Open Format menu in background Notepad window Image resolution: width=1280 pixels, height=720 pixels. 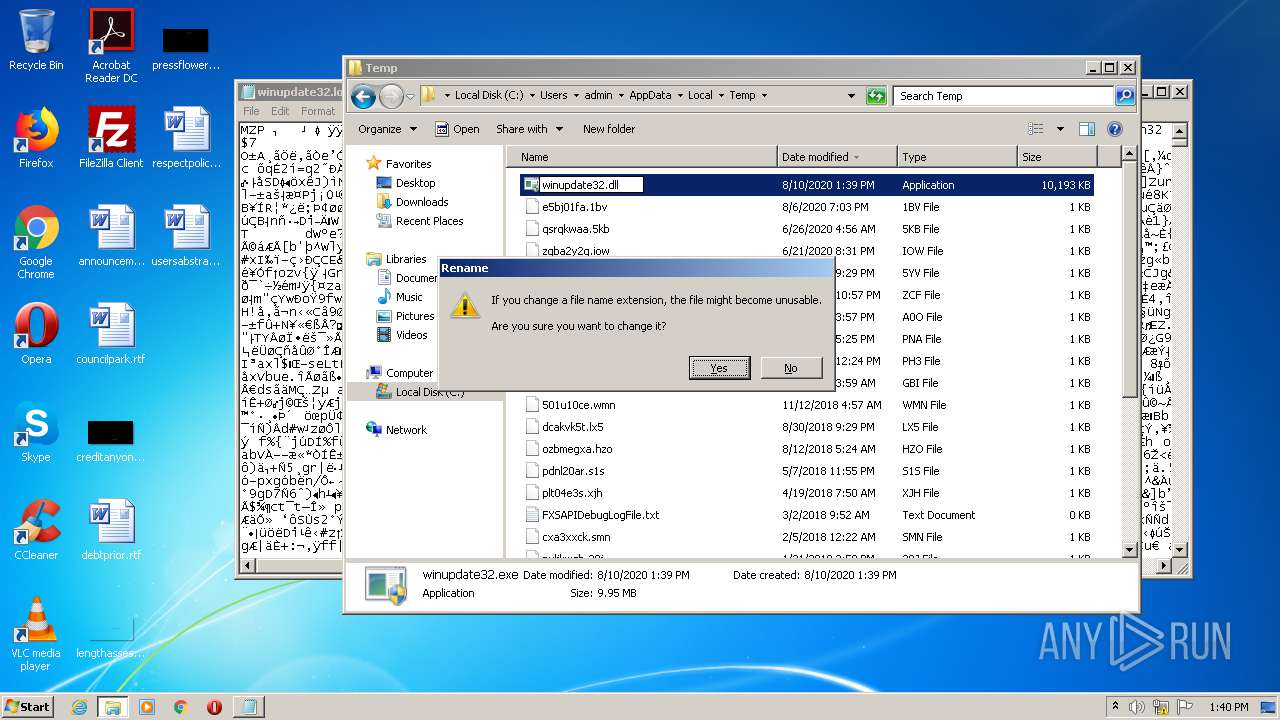click(x=318, y=111)
